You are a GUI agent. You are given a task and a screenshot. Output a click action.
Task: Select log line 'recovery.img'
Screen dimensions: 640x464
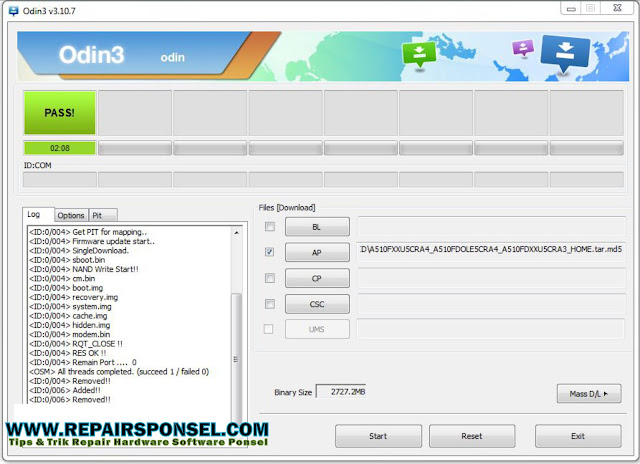click(x=73, y=297)
